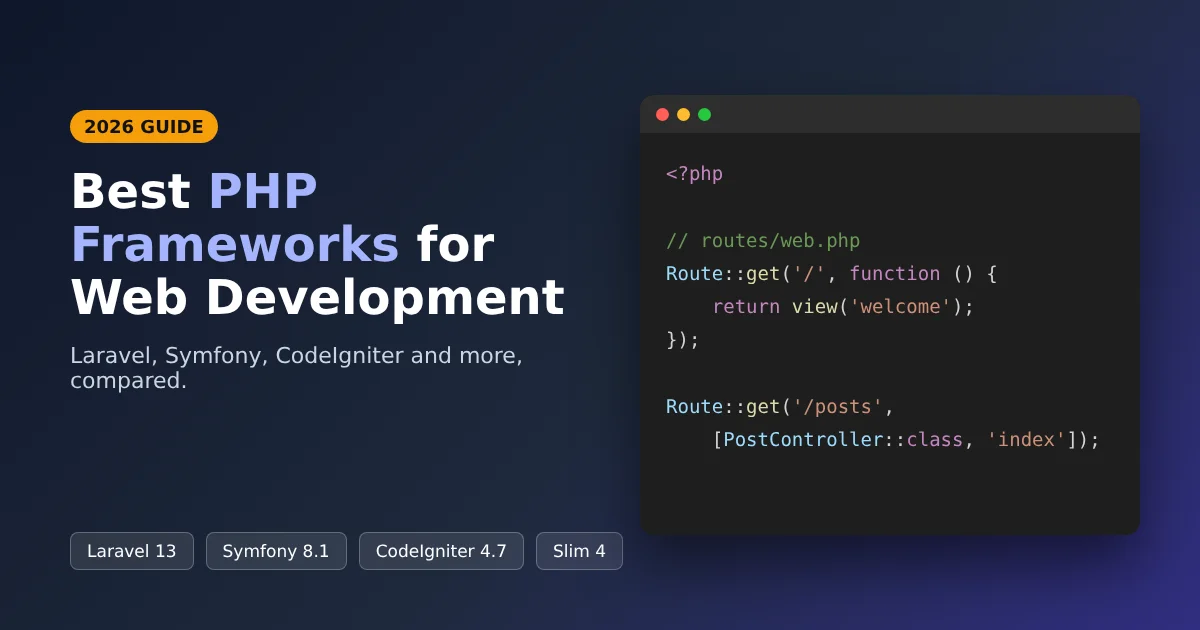
Task: Select the Laravel 13 tag
Action: click(132, 551)
